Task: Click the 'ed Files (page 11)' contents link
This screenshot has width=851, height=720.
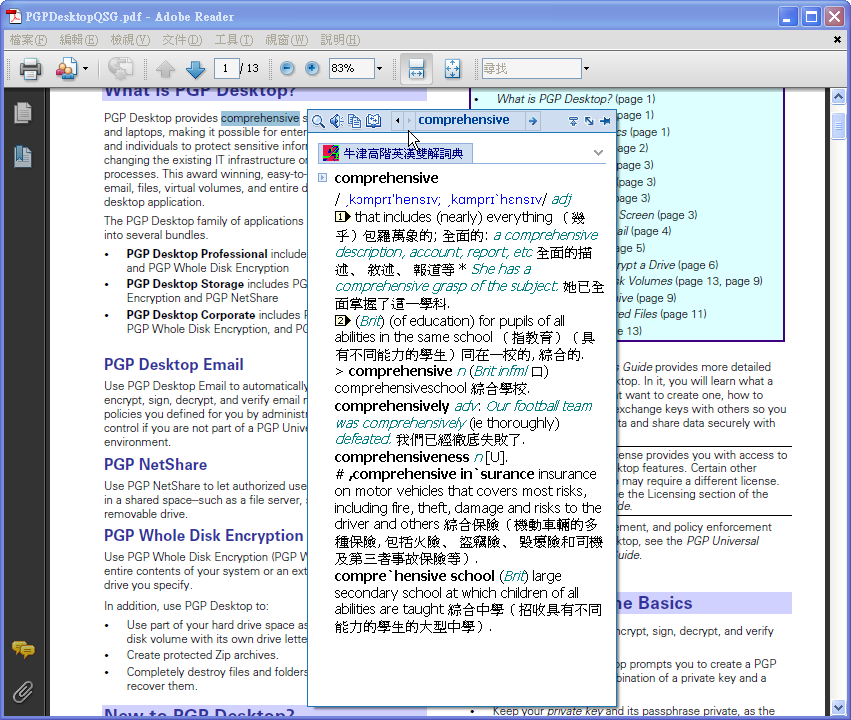Action: (x=662, y=314)
